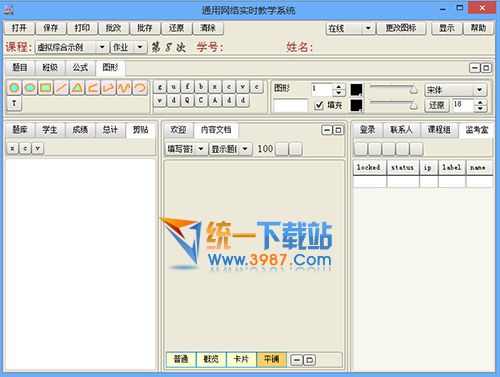Switch to the 欢迎 tab
This screenshot has height=377, width=500.
tap(178, 130)
